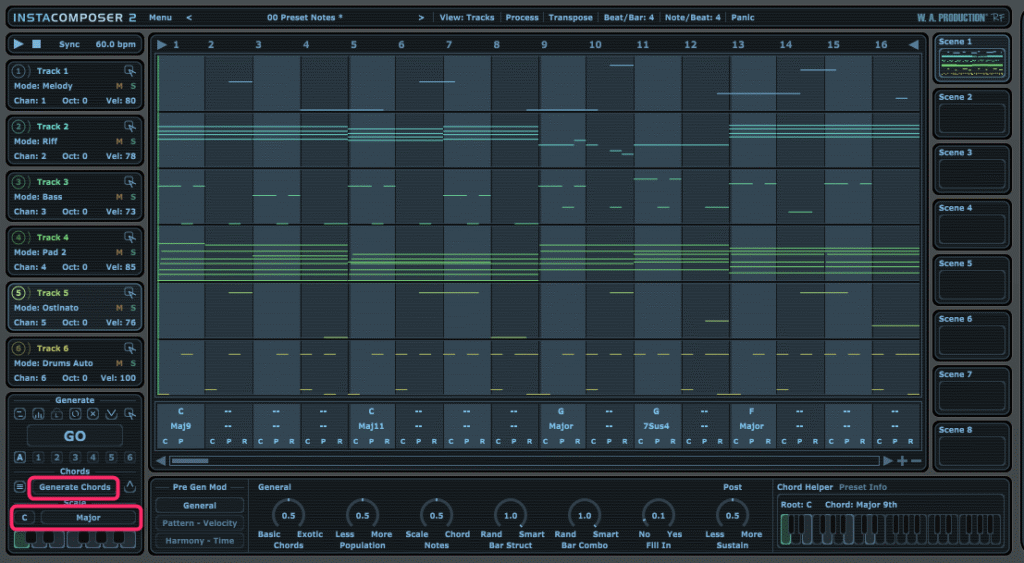This screenshot has height=563, width=1024.
Task: Select Track 1 number circle icon
Action: (x=19, y=71)
